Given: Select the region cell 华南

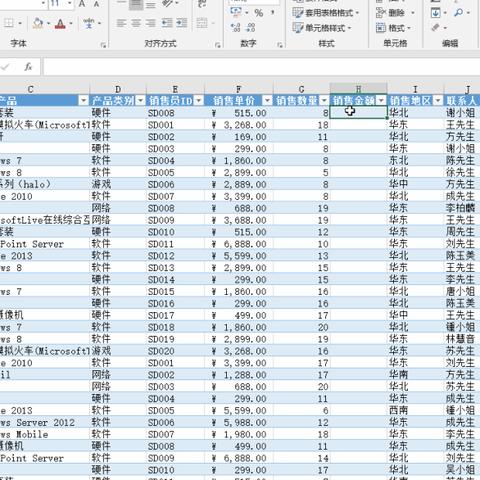Looking at the screenshot, I should (415, 375).
